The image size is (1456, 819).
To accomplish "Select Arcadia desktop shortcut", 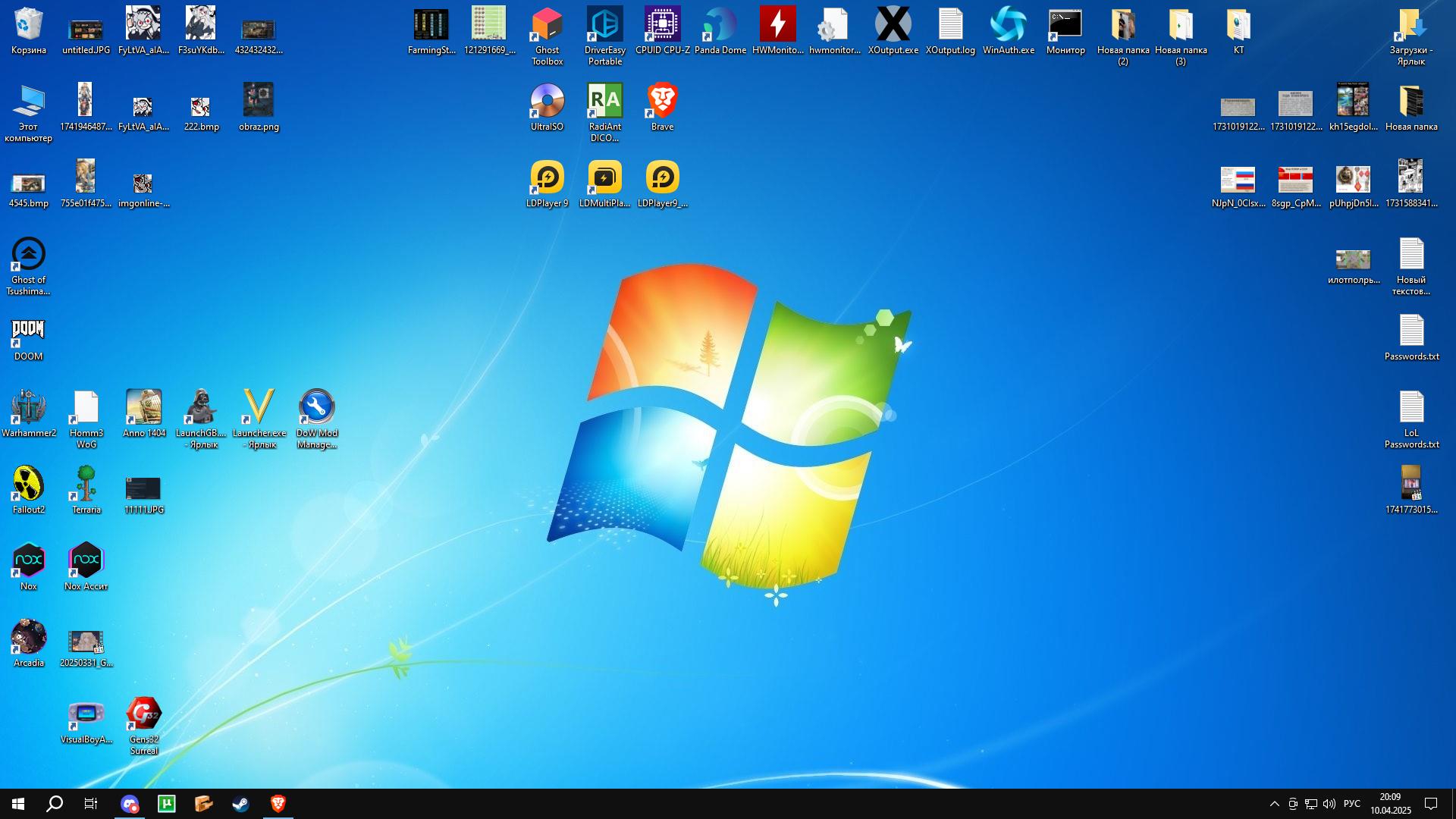I will coord(28,644).
